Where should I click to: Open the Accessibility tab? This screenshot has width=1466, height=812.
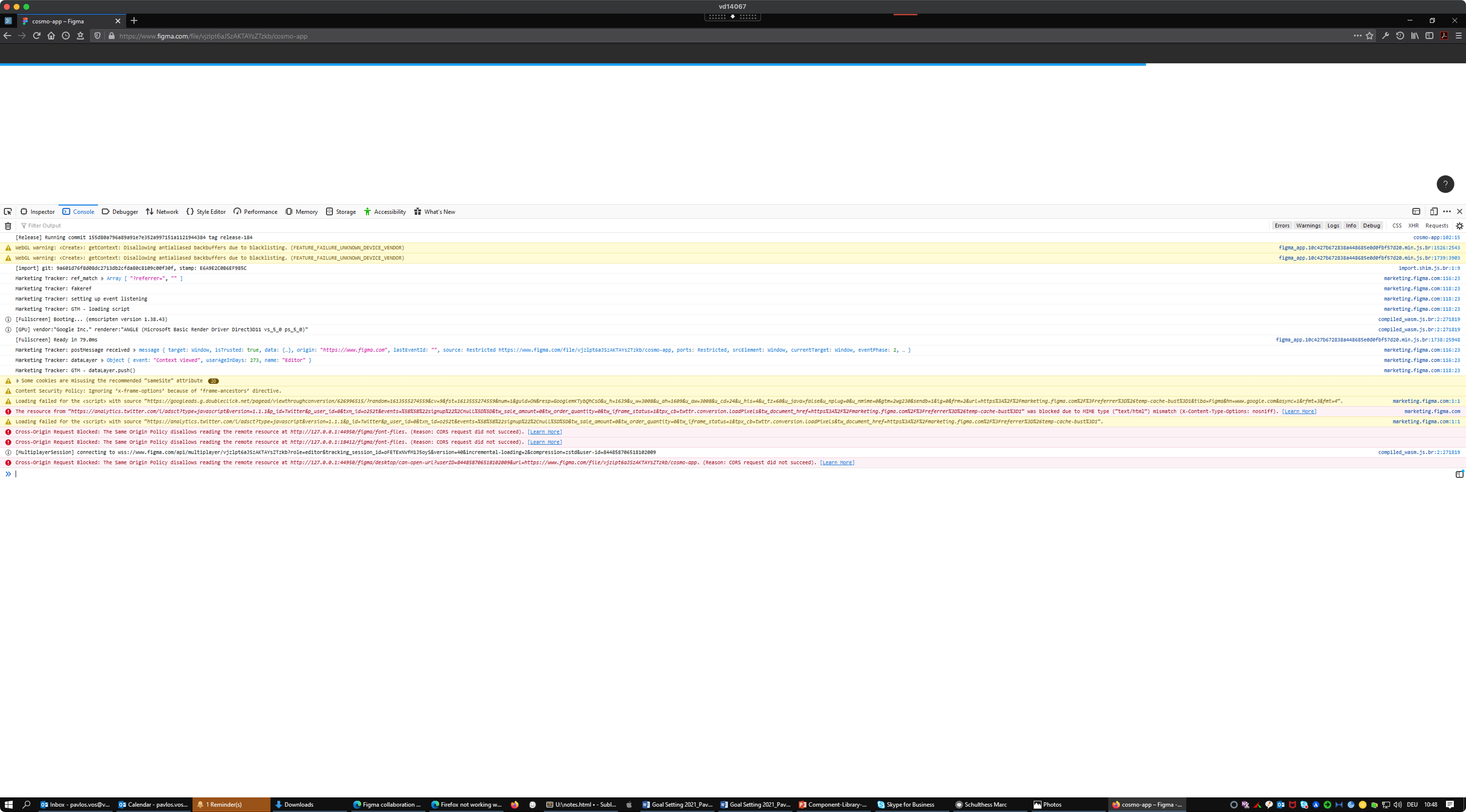point(385,212)
